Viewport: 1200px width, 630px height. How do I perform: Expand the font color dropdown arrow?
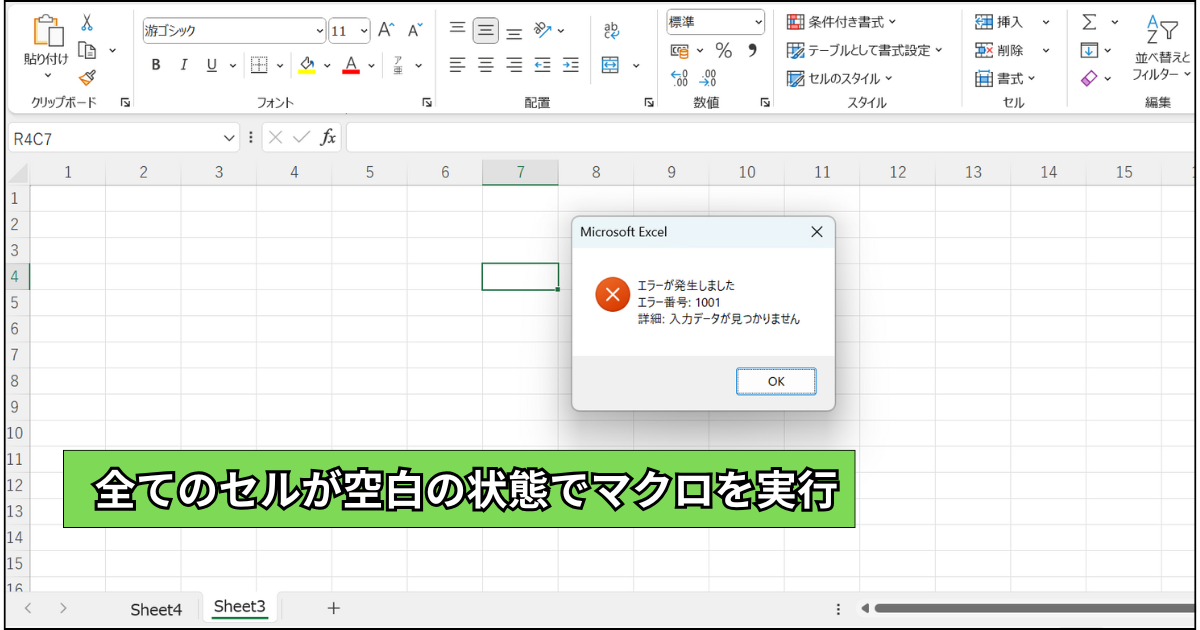click(371, 66)
